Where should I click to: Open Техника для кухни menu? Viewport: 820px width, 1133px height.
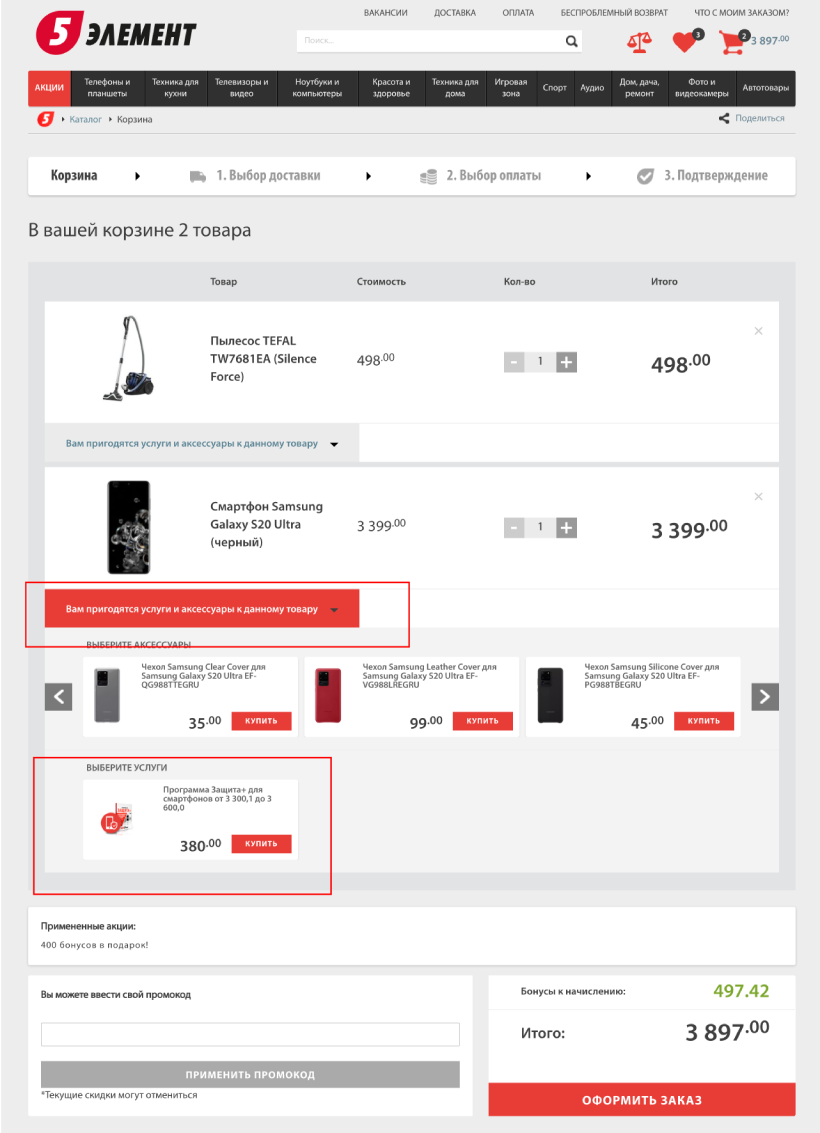click(175, 88)
